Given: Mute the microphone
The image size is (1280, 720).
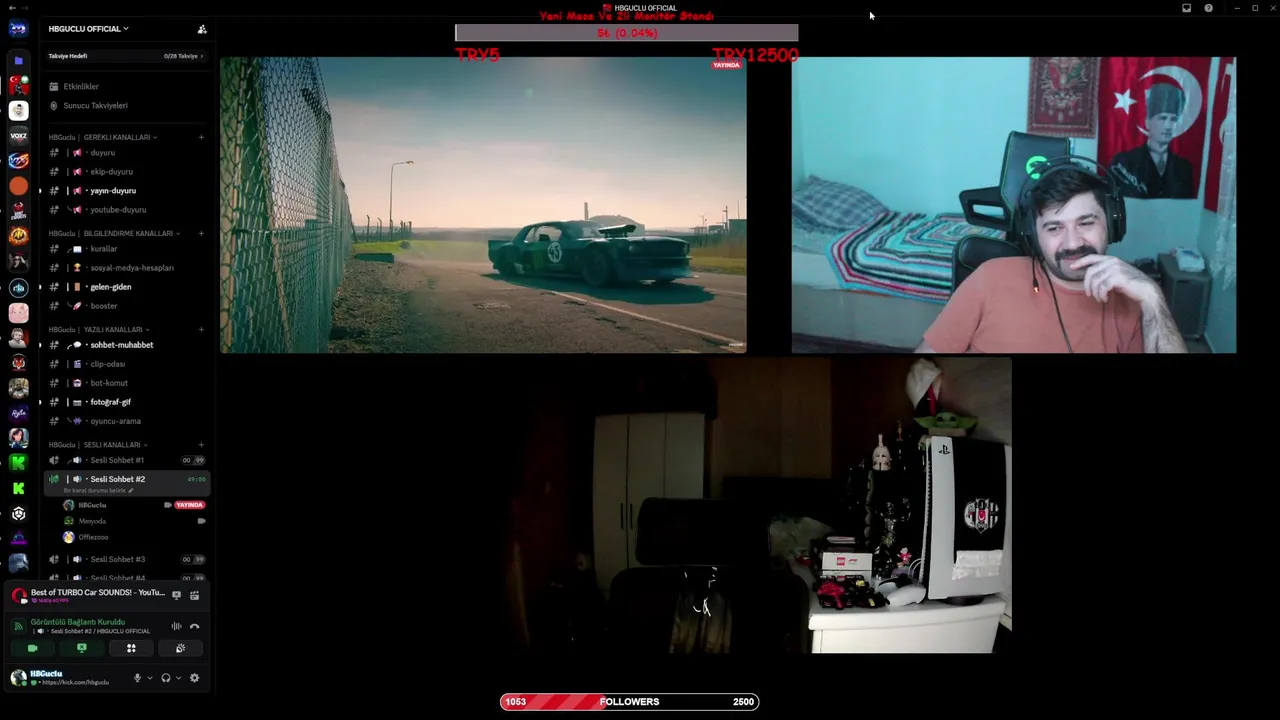Looking at the screenshot, I should 137,678.
